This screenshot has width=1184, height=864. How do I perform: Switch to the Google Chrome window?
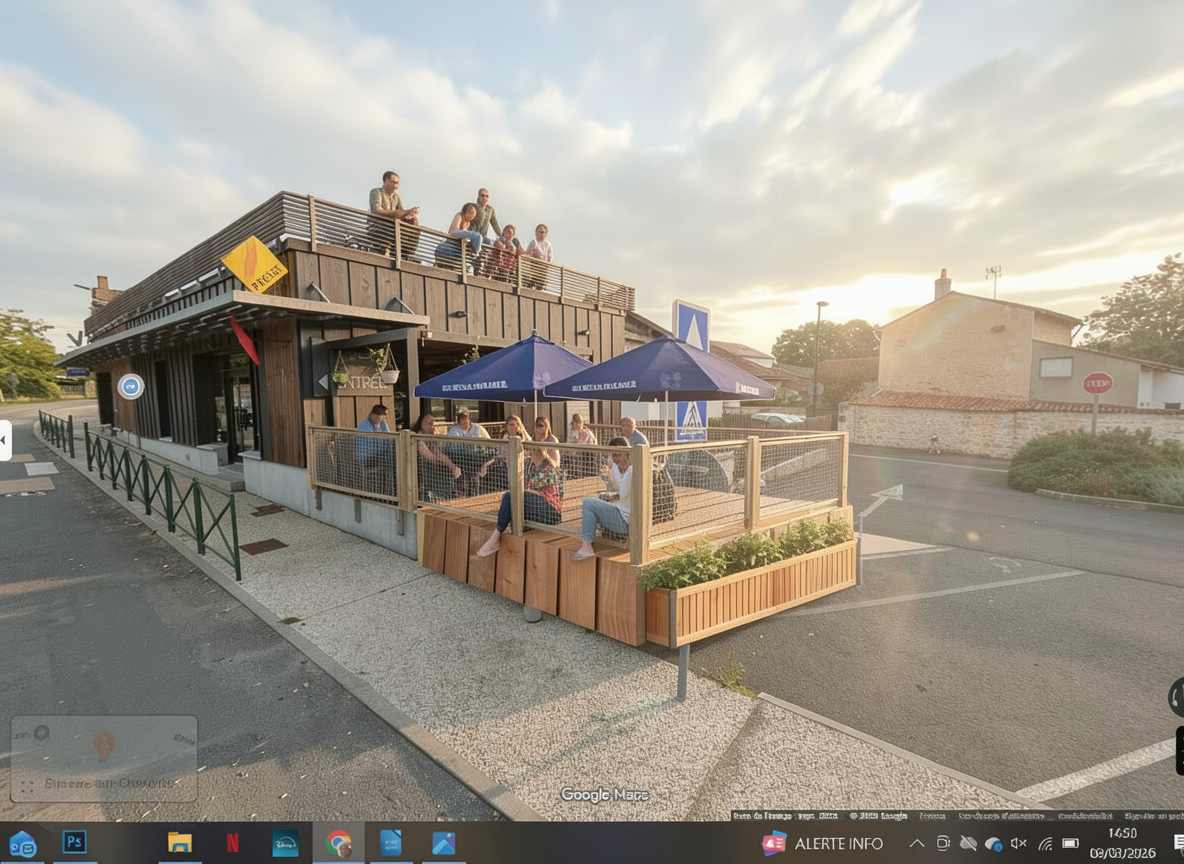pyautogui.click(x=338, y=843)
